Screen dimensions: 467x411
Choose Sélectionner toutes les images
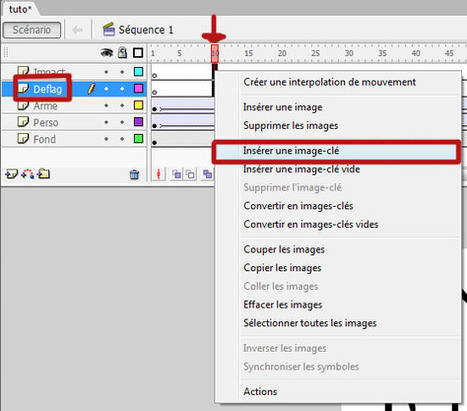pyautogui.click(x=338, y=323)
